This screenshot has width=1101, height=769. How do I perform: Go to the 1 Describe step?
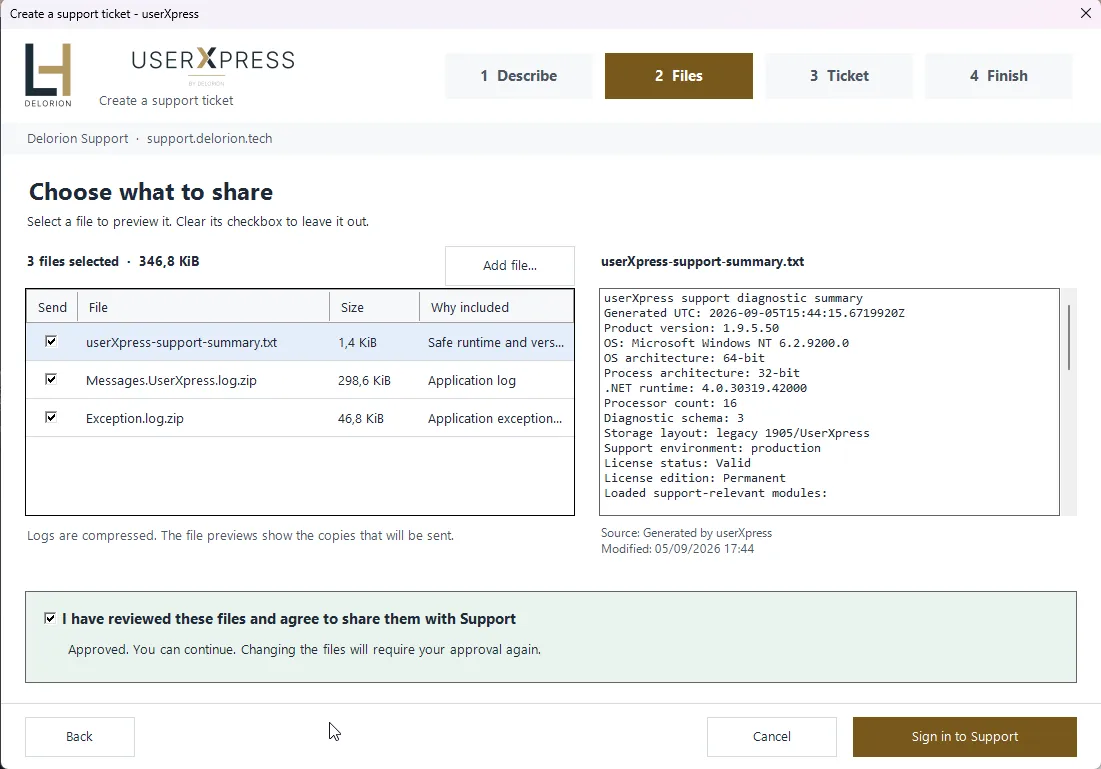pyautogui.click(x=519, y=76)
